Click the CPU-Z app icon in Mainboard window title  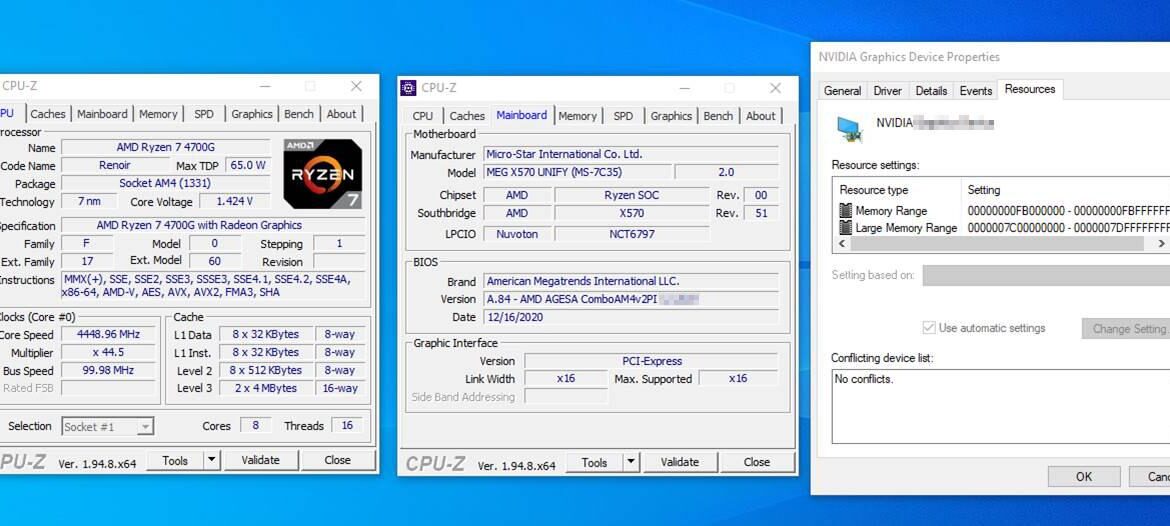click(x=408, y=87)
